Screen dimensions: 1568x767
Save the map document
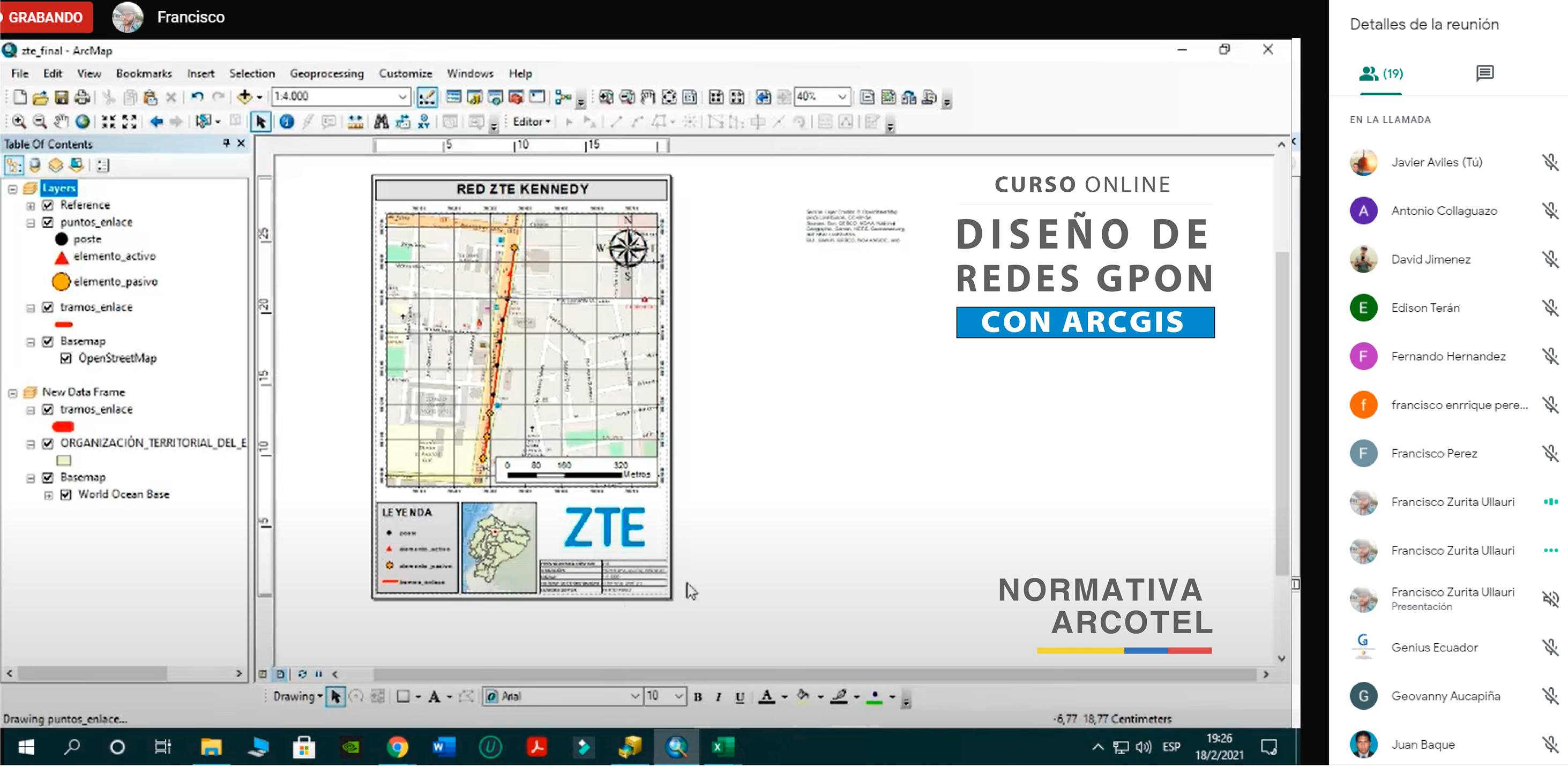[x=62, y=97]
